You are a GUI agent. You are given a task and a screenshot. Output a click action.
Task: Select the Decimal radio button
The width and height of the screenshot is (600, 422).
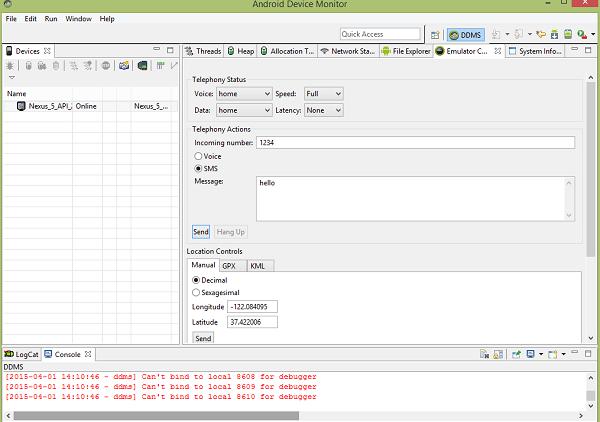[196, 280]
